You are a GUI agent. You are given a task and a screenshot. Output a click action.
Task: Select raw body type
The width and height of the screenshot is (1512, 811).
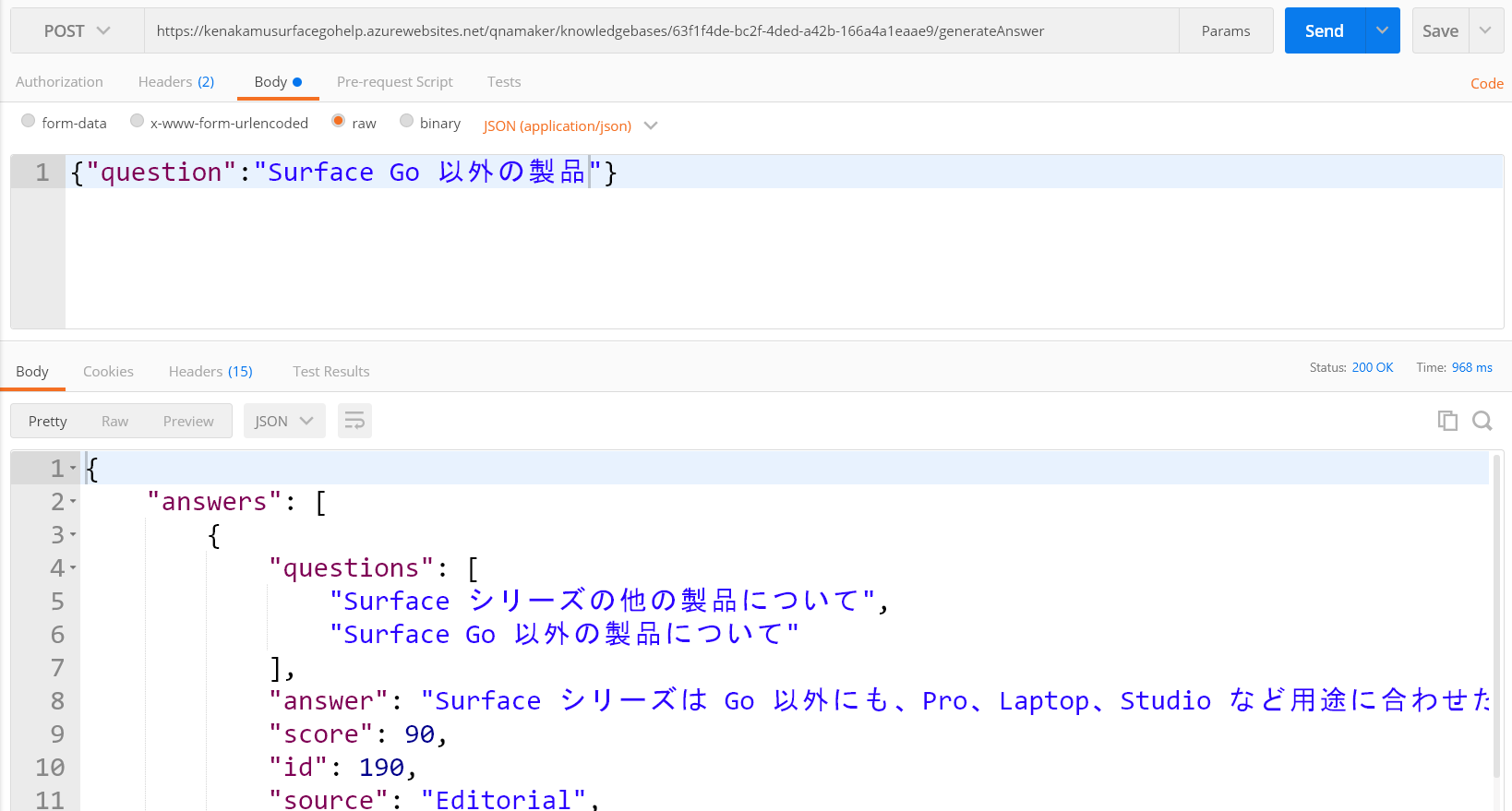339,121
